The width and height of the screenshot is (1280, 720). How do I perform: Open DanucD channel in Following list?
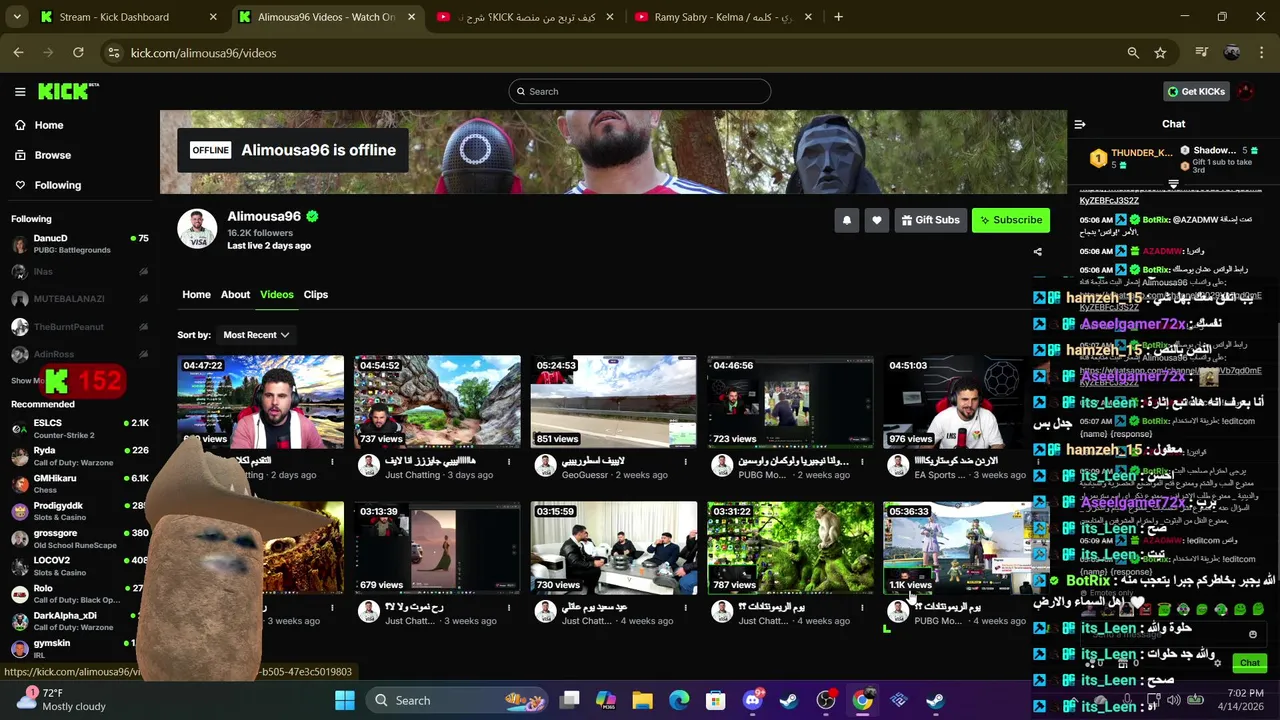pyautogui.click(x=79, y=243)
